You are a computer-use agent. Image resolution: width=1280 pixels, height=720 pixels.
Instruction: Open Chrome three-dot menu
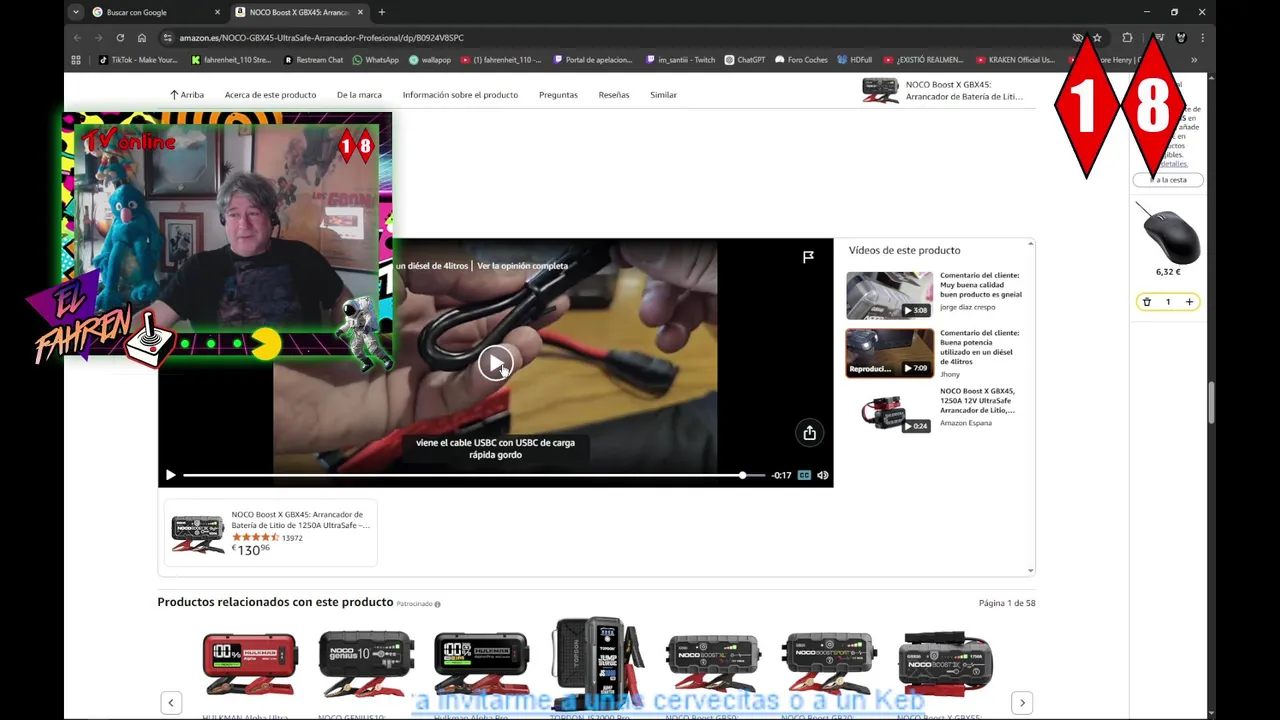(x=1202, y=38)
